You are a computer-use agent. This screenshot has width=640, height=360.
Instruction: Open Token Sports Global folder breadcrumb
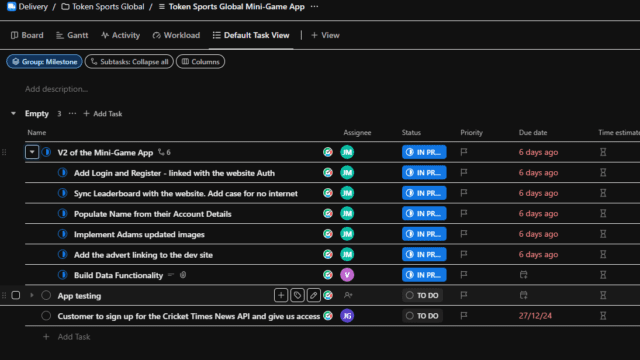pos(103,7)
